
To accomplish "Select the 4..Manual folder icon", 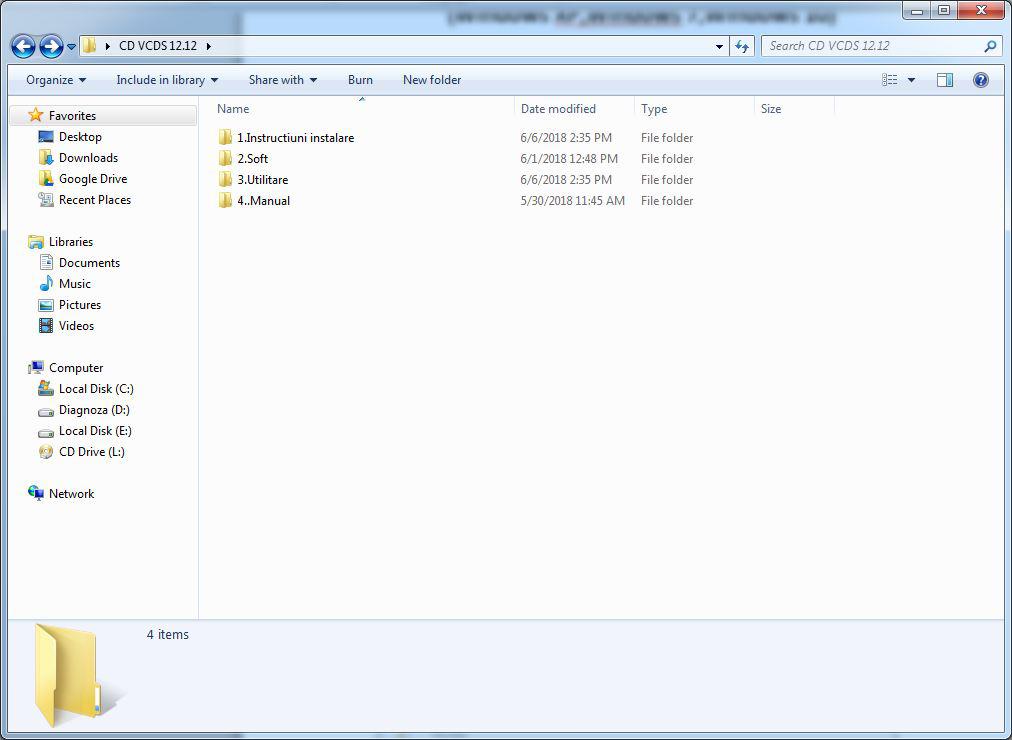I will [x=225, y=201].
